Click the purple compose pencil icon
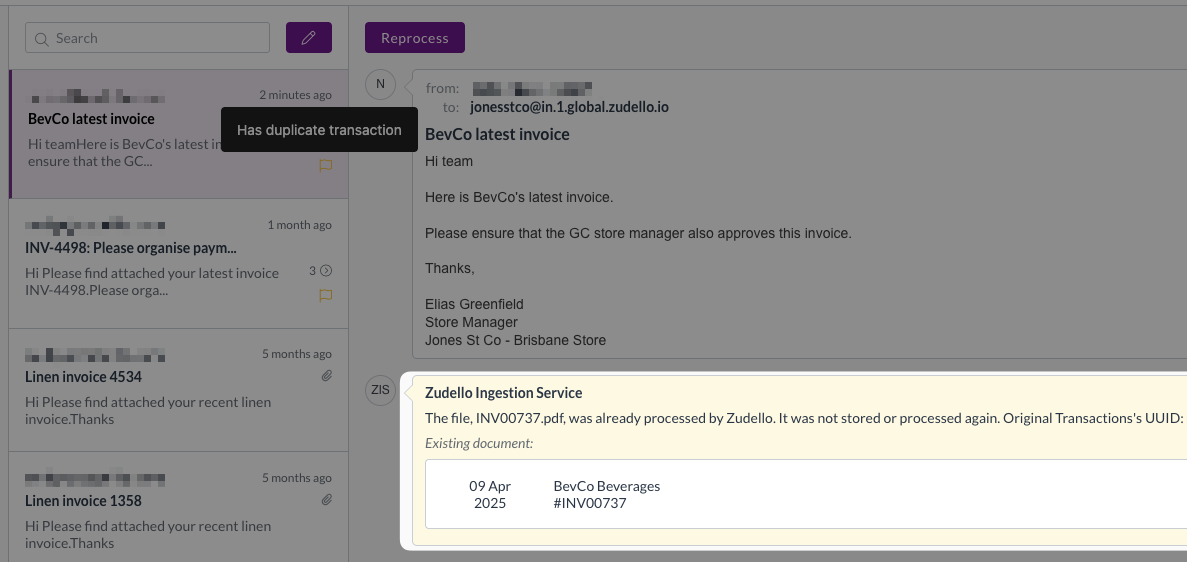 point(309,38)
